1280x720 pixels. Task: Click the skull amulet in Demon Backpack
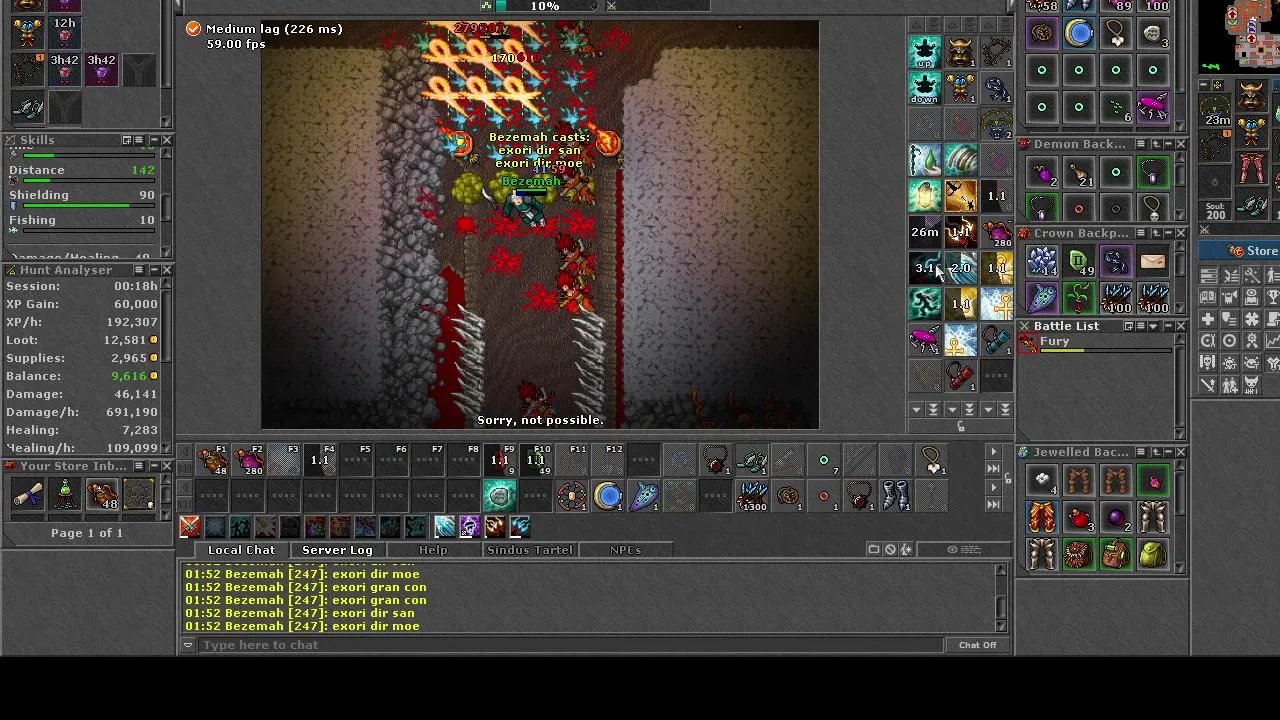pyautogui.click(x=1152, y=209)
